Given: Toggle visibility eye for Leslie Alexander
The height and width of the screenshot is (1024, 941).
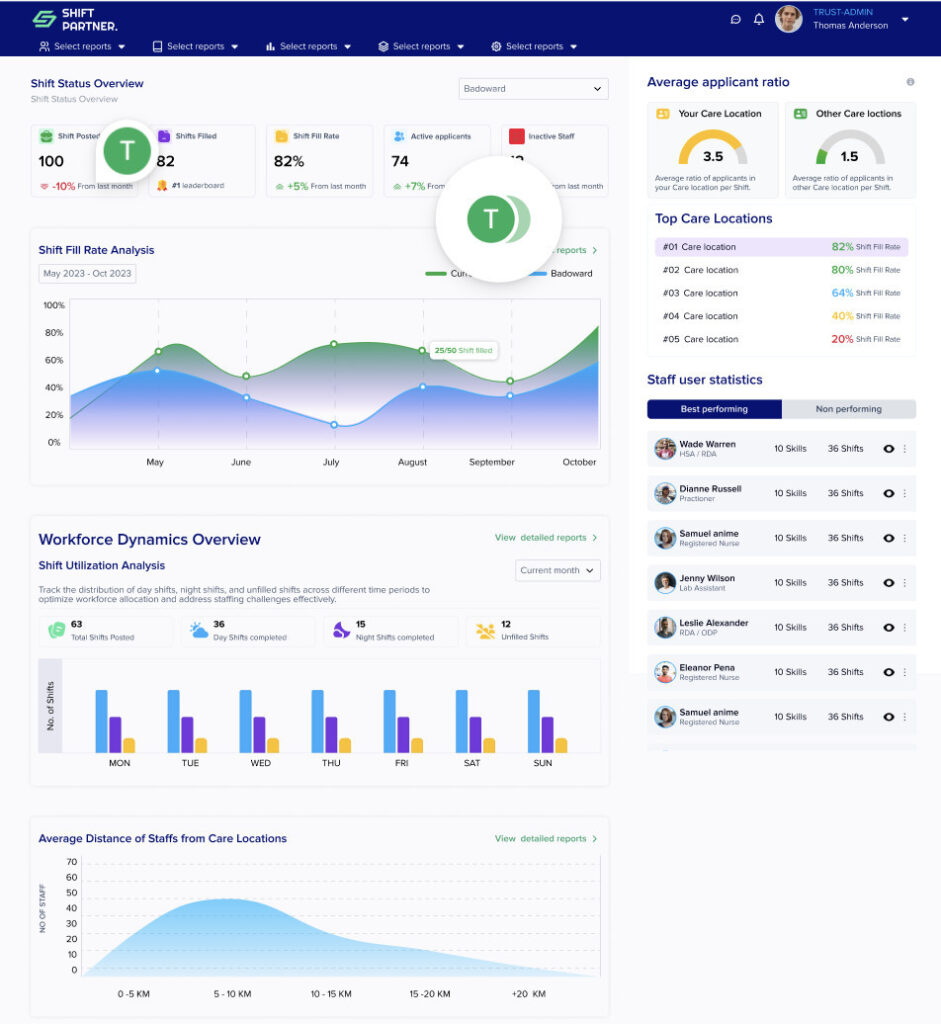Looking at the screenshot, I should (x=888, y=627).
